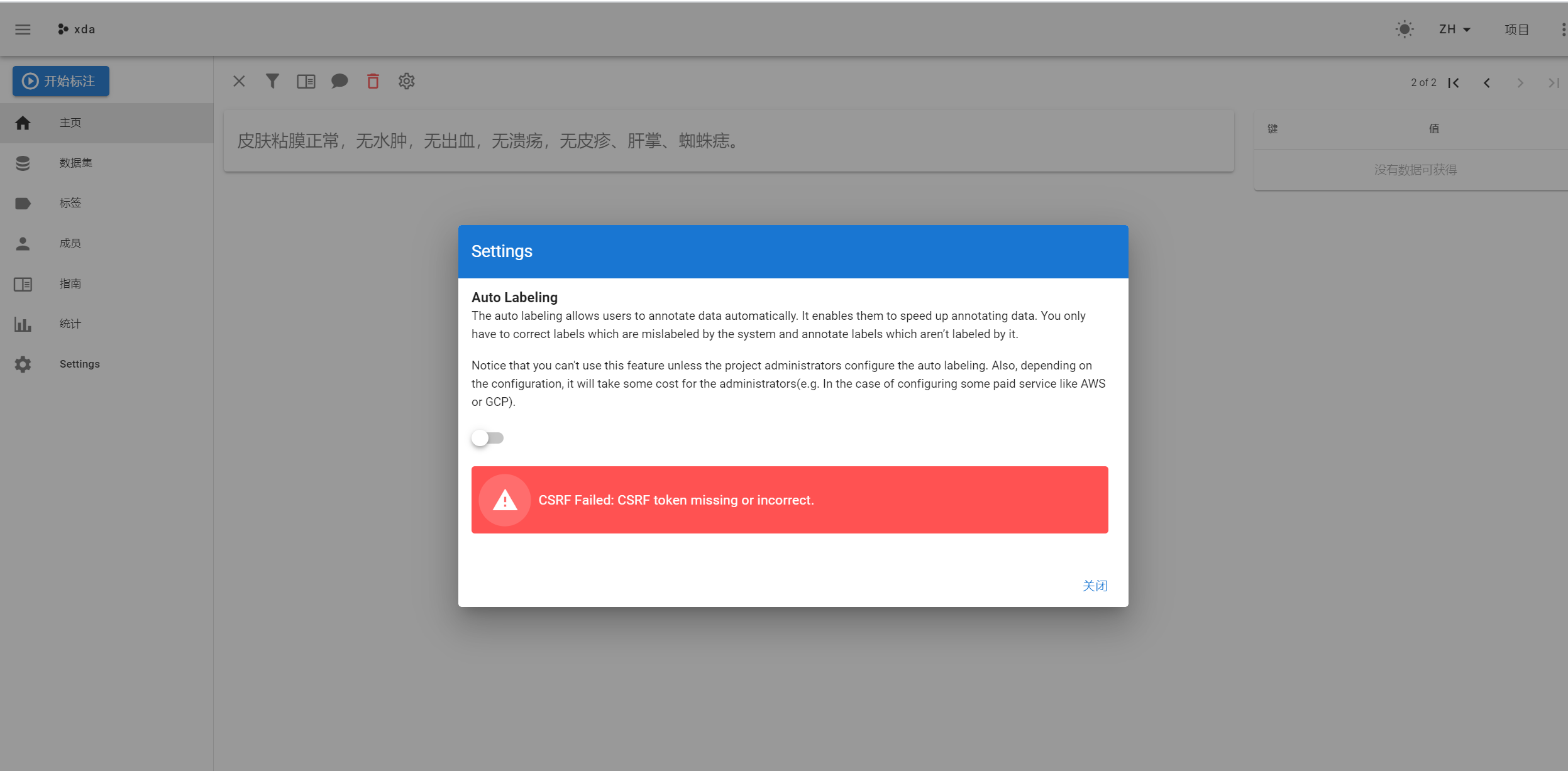Screen dimensions: 1568x771
Task: Open the hamburger navigation menu
Action: click(x=23, y=29)
